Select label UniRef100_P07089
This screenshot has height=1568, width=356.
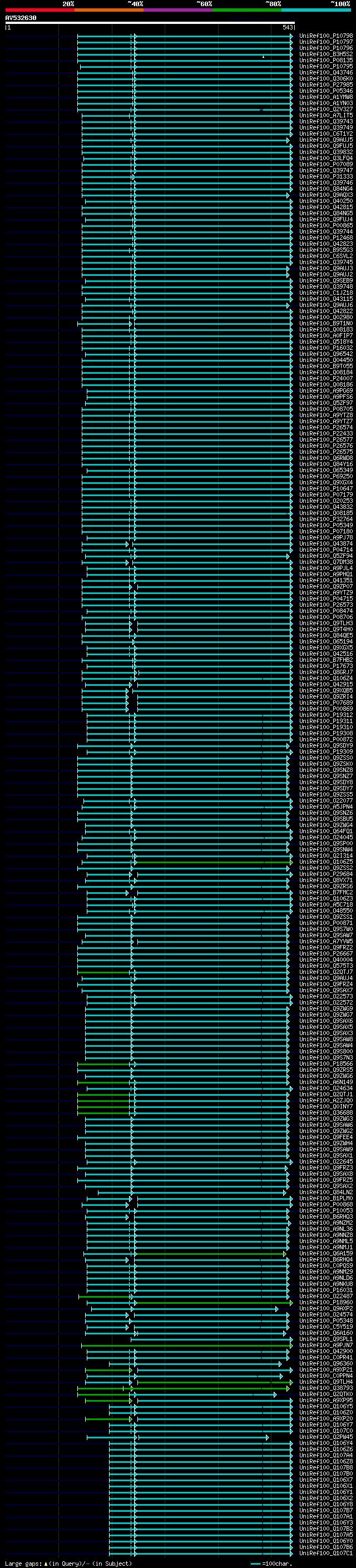tap(326, 164)
